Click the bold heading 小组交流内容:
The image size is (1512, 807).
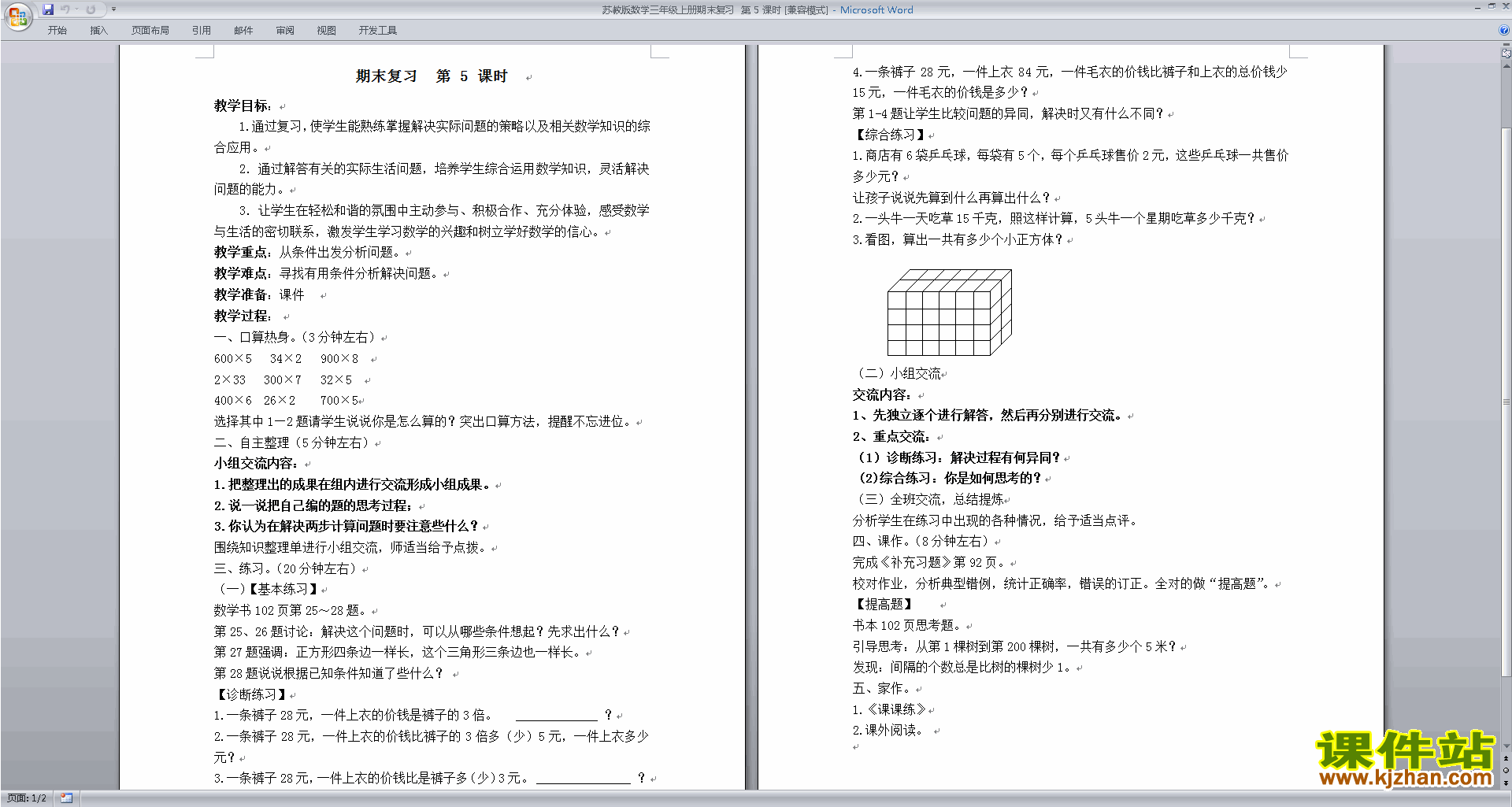tap(256, 464)
